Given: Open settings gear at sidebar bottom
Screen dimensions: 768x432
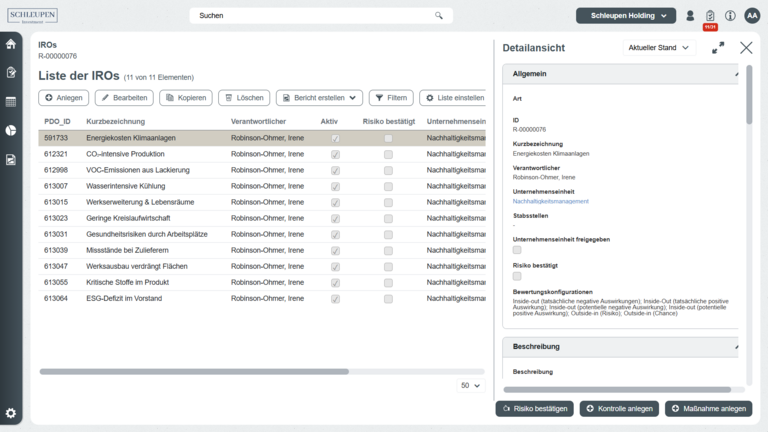Looking at the screenshot, I should coord(11,413).
